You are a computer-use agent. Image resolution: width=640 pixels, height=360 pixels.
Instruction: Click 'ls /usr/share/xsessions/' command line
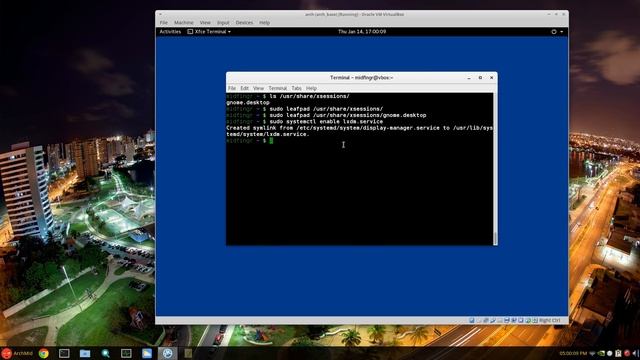(309, 96)
